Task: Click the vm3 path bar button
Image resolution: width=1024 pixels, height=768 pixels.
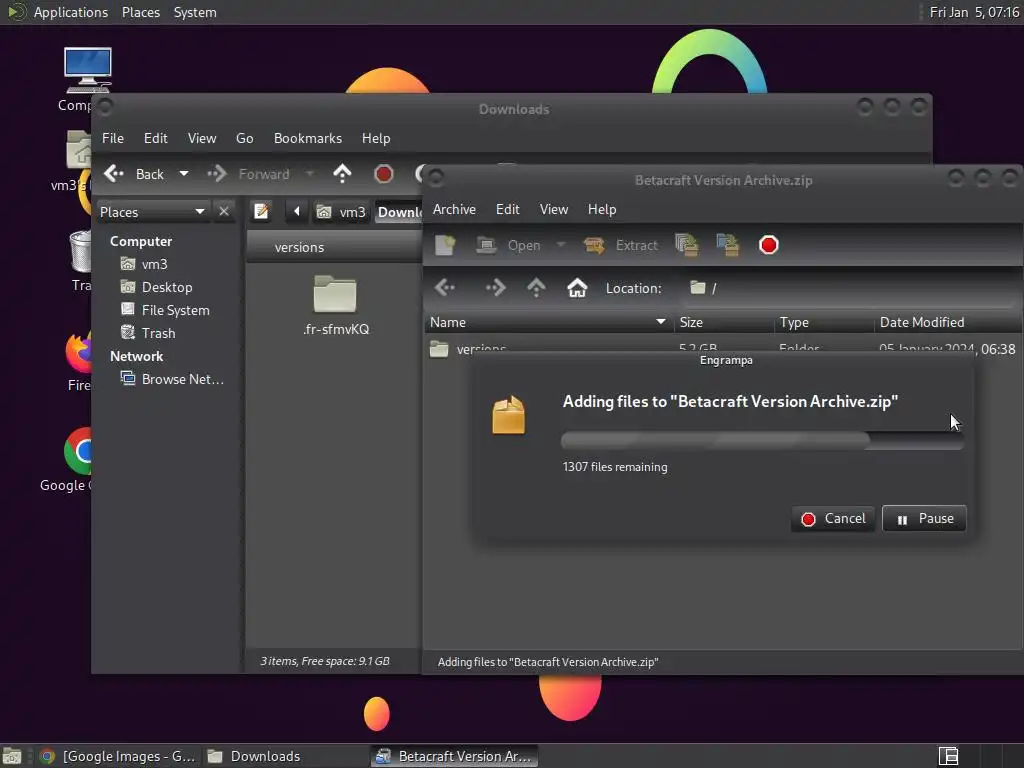Action: tap(341, 212)
